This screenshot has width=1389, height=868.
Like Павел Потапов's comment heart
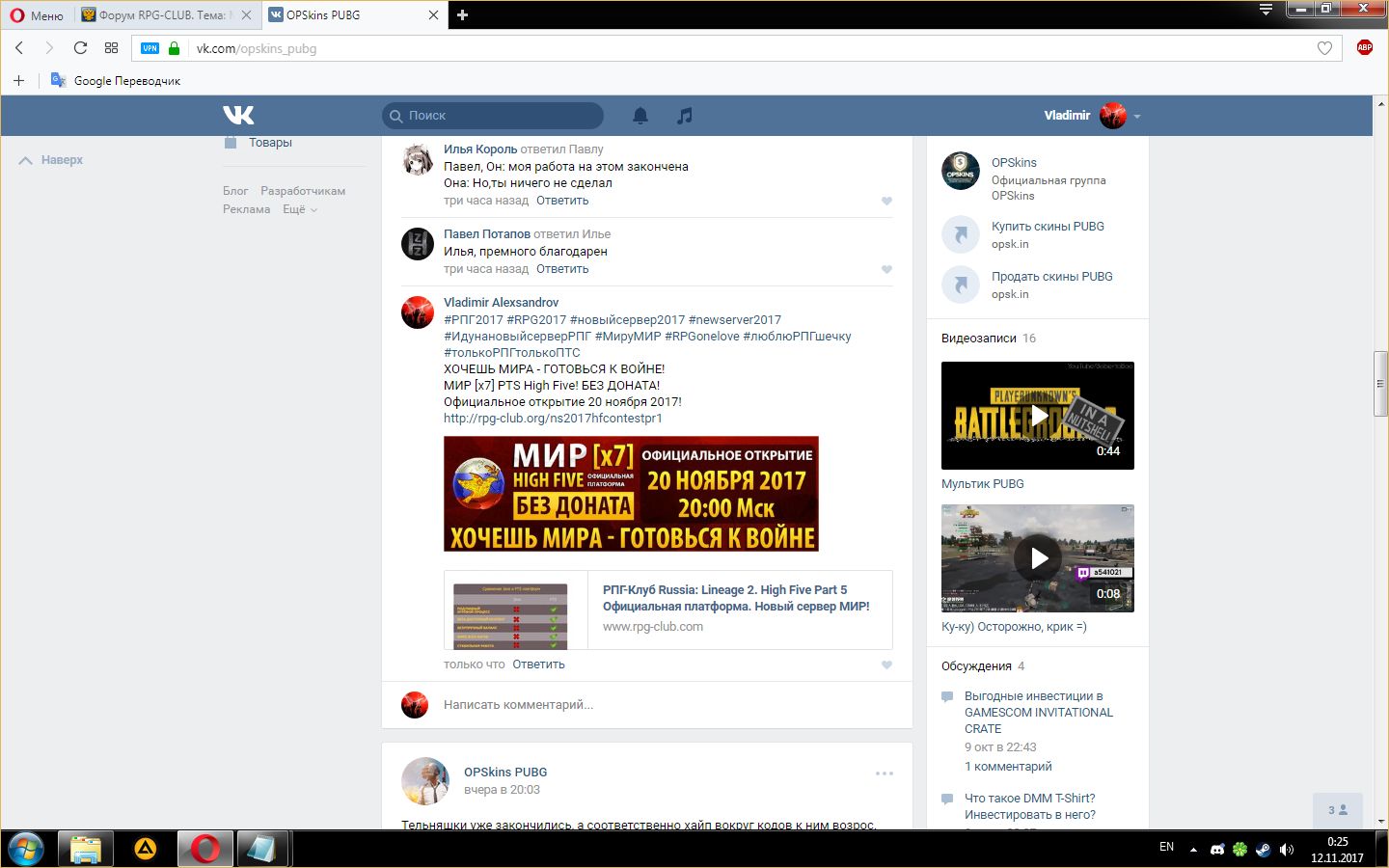click(886, 269)
